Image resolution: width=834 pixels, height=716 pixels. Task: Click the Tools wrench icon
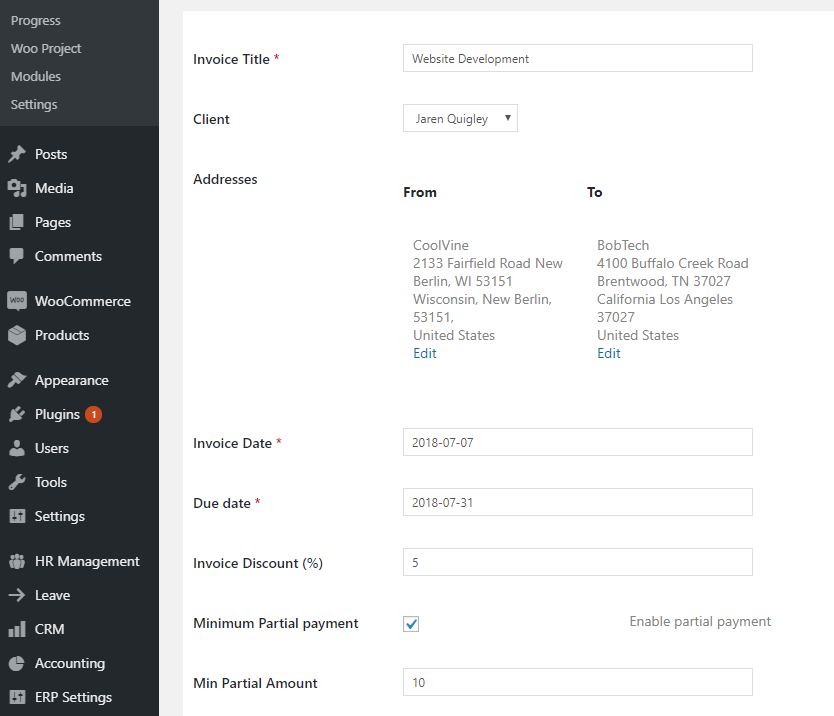(17, 482)
